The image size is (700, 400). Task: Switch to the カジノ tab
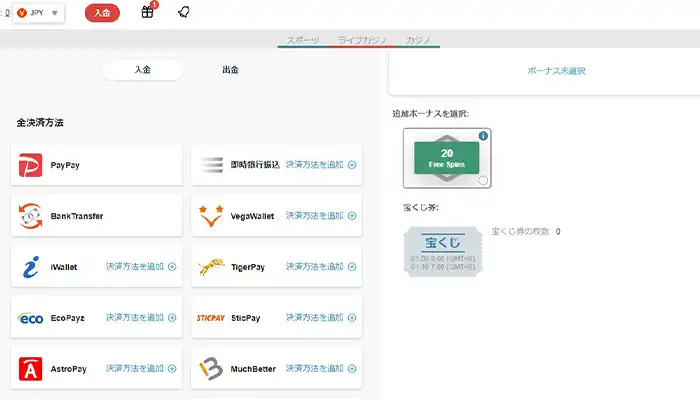coord(418,40)
